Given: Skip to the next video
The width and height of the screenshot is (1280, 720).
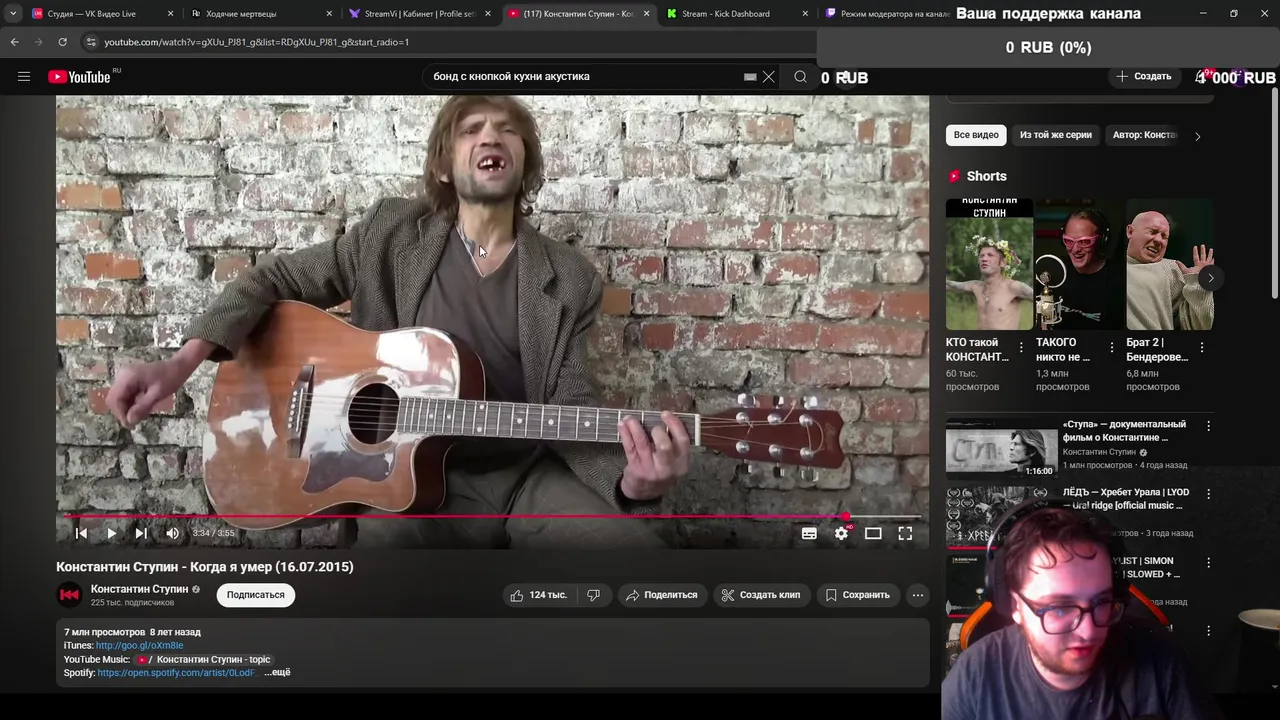Looking at the screenshot, I should 141,533.
